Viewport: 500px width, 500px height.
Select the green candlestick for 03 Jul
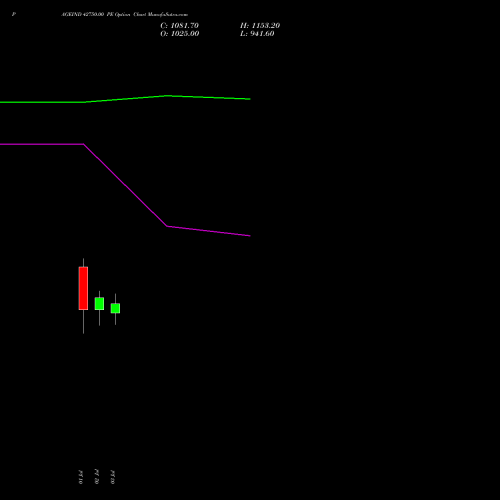pyautogui.click(x=115, y=308)
